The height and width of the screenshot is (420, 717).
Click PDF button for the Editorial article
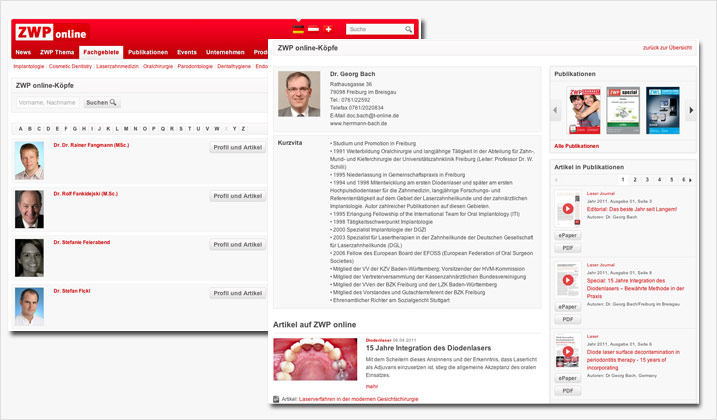coord(567,248)
